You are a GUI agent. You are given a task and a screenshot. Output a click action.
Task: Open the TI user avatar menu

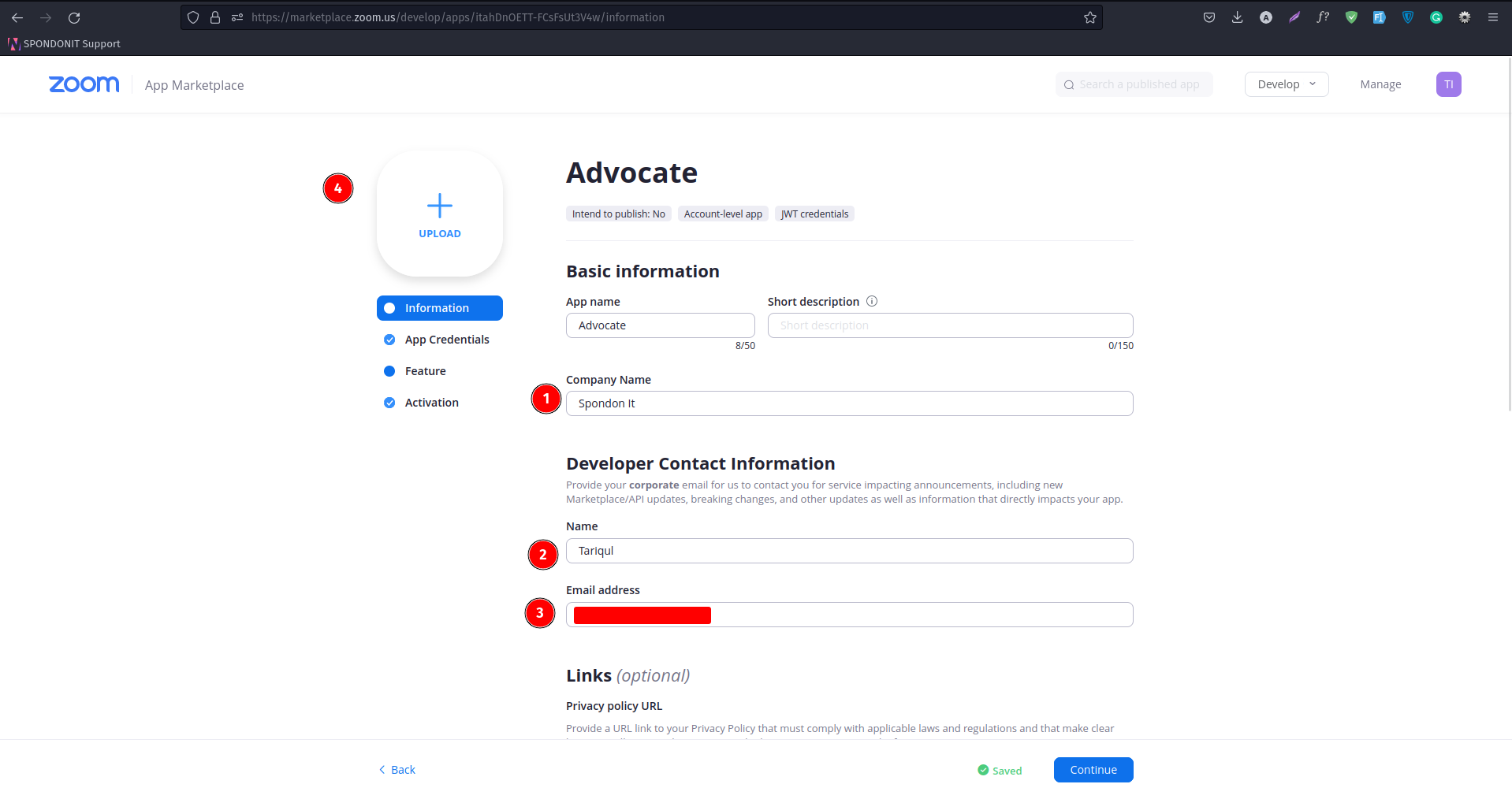coord(1449,84)
